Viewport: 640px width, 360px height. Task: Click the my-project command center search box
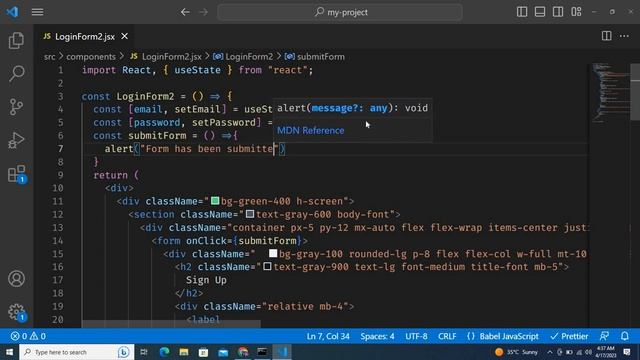click(x=340, y=12)
